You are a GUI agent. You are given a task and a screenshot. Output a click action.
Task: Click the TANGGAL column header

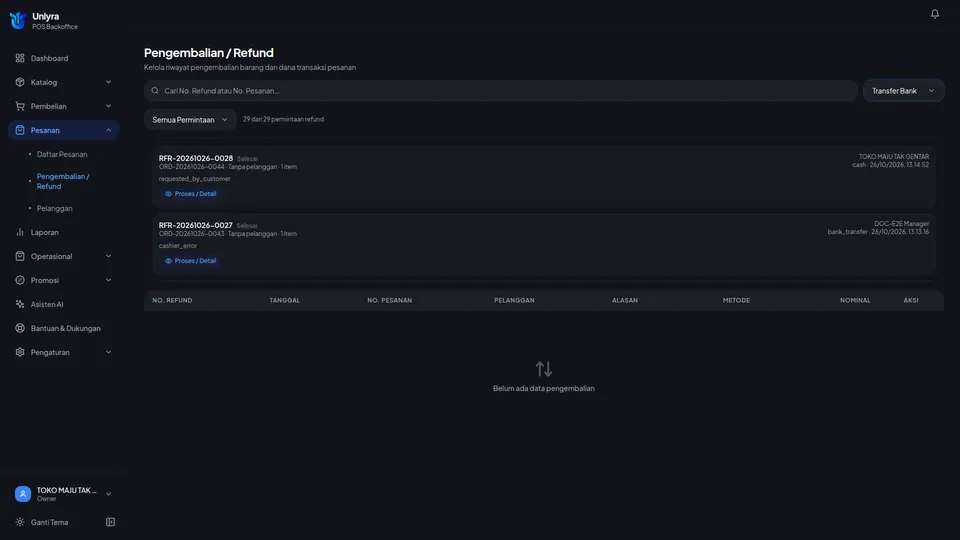coord(285,300)
